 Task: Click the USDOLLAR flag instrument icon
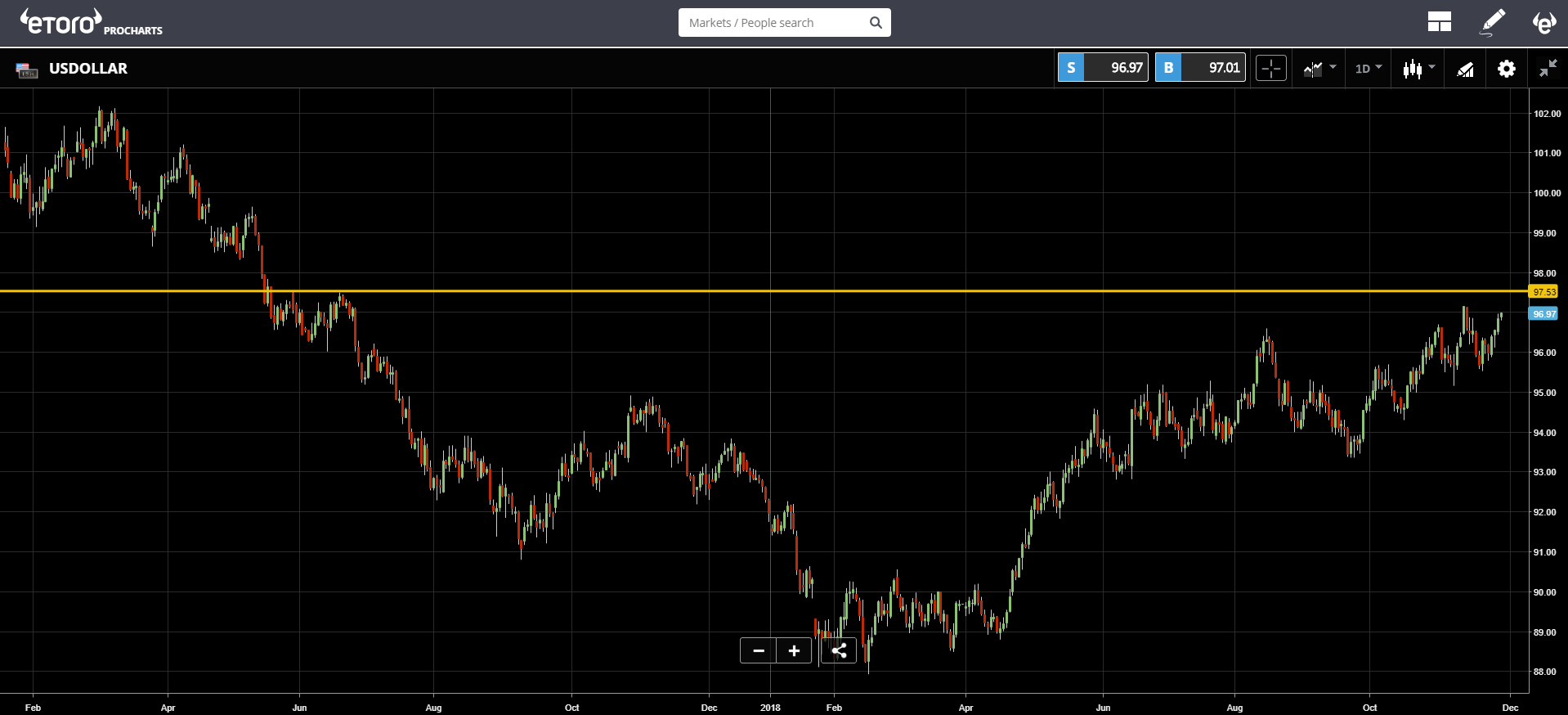pyautogui.click(x=26, y=70)
